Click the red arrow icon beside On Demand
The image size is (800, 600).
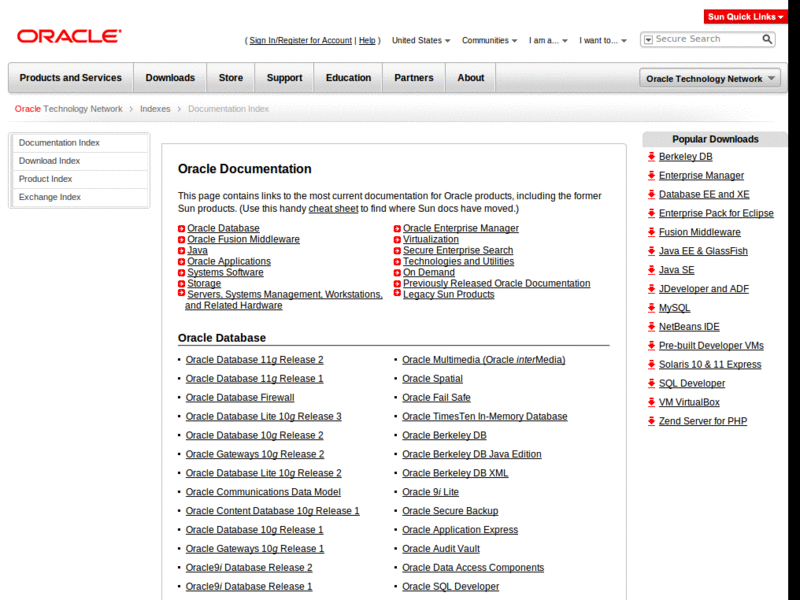coord(397,273)
